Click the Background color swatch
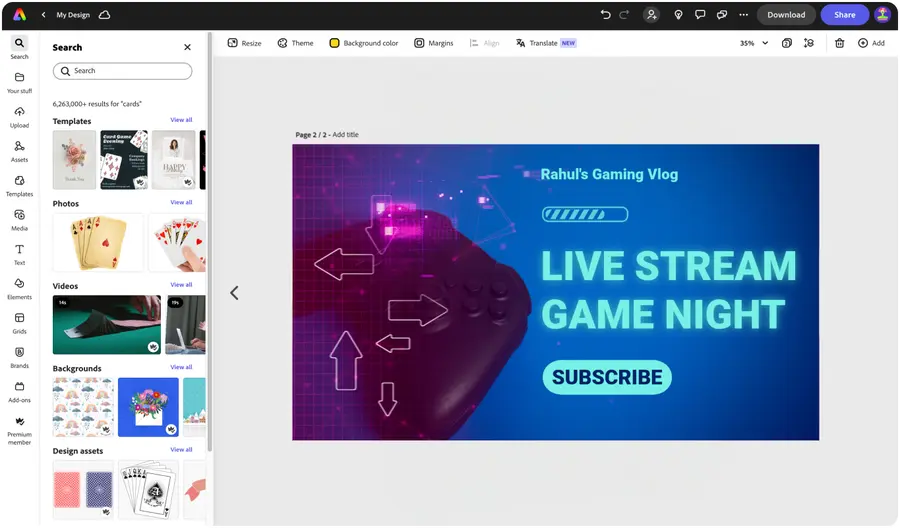 (x=334, y=43)
